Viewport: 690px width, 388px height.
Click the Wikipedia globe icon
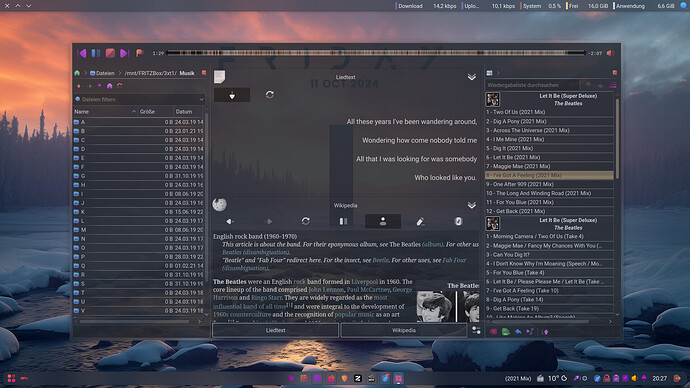pyautogui.click(x=220, y=204)
